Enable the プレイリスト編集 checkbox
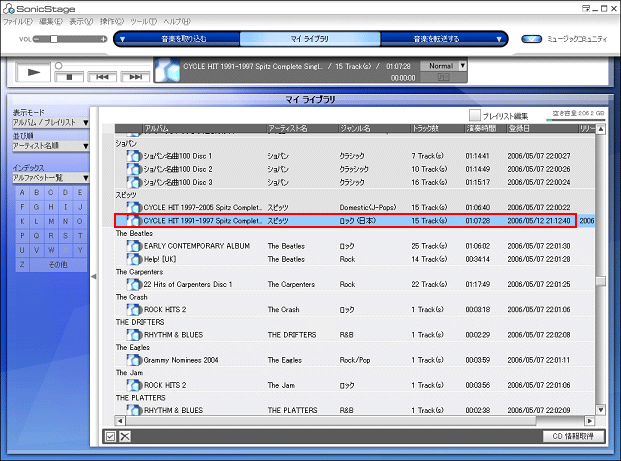 coord(475,116)
